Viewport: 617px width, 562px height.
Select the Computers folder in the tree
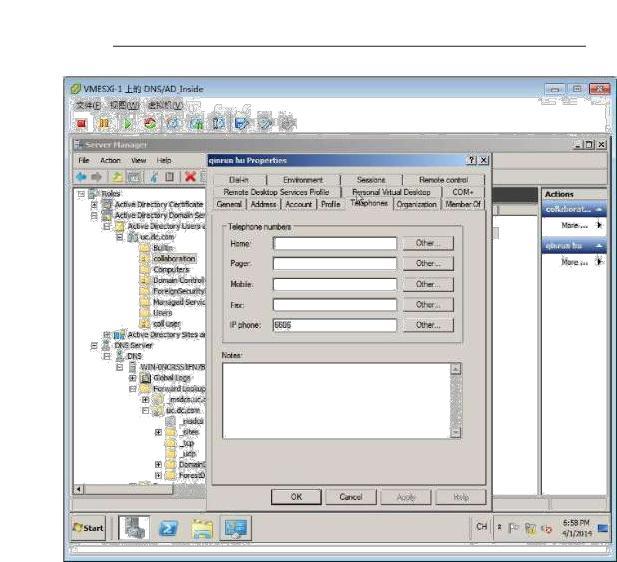[171, 270]
